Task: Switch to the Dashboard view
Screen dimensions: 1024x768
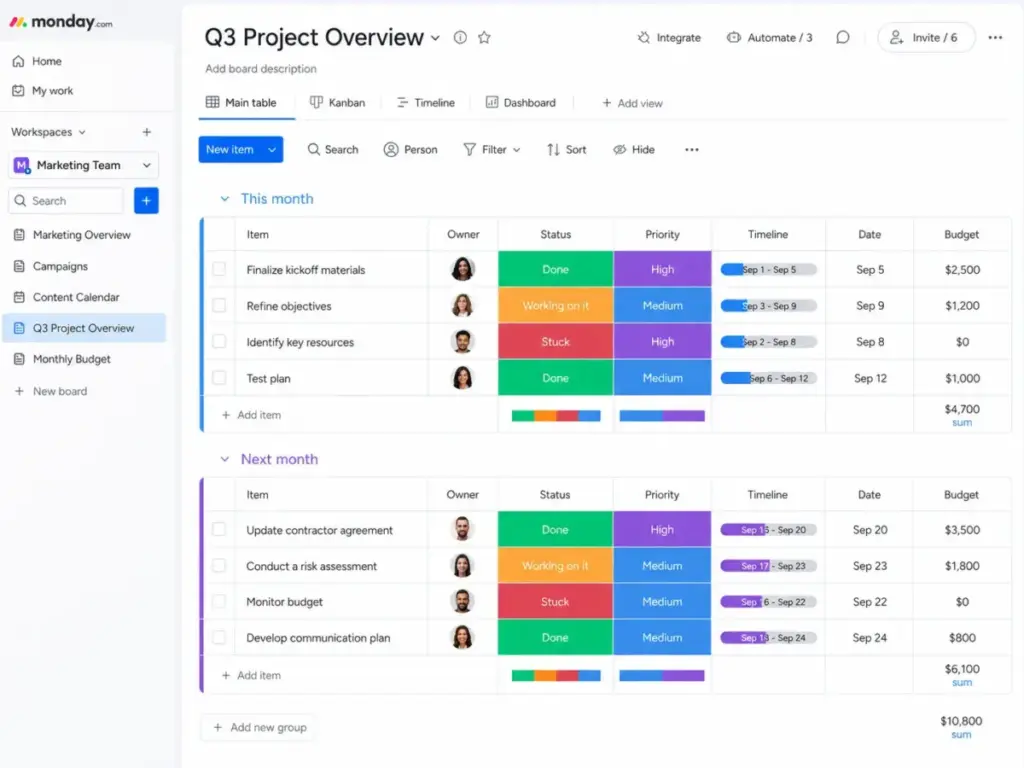Action: (x=520, y=103)
